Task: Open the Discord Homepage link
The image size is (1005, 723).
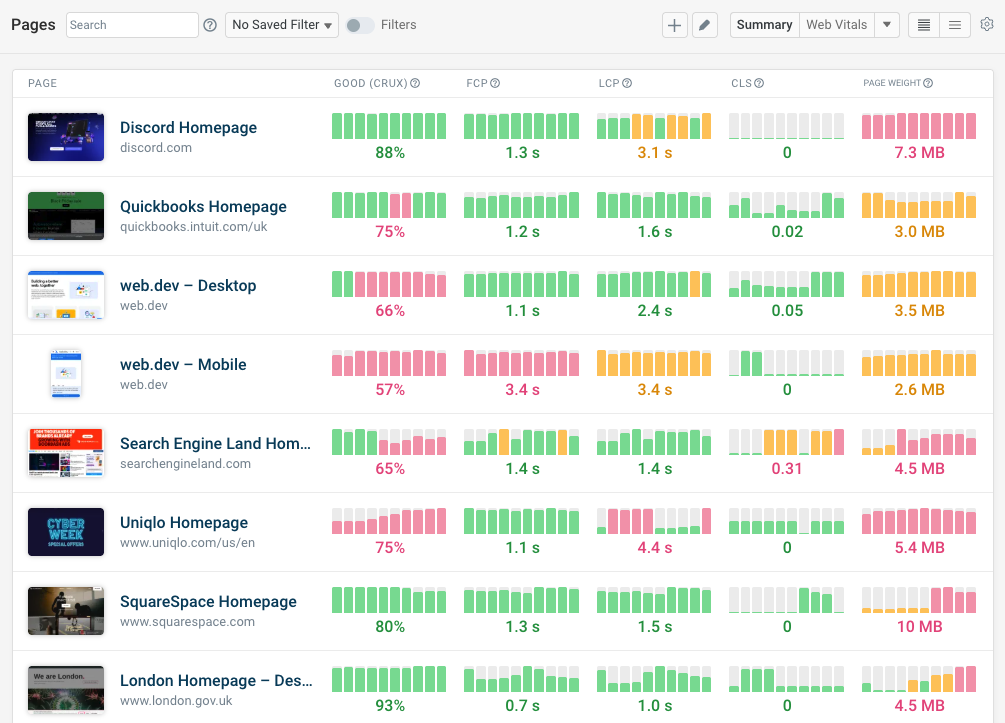Action: point(188,127)
